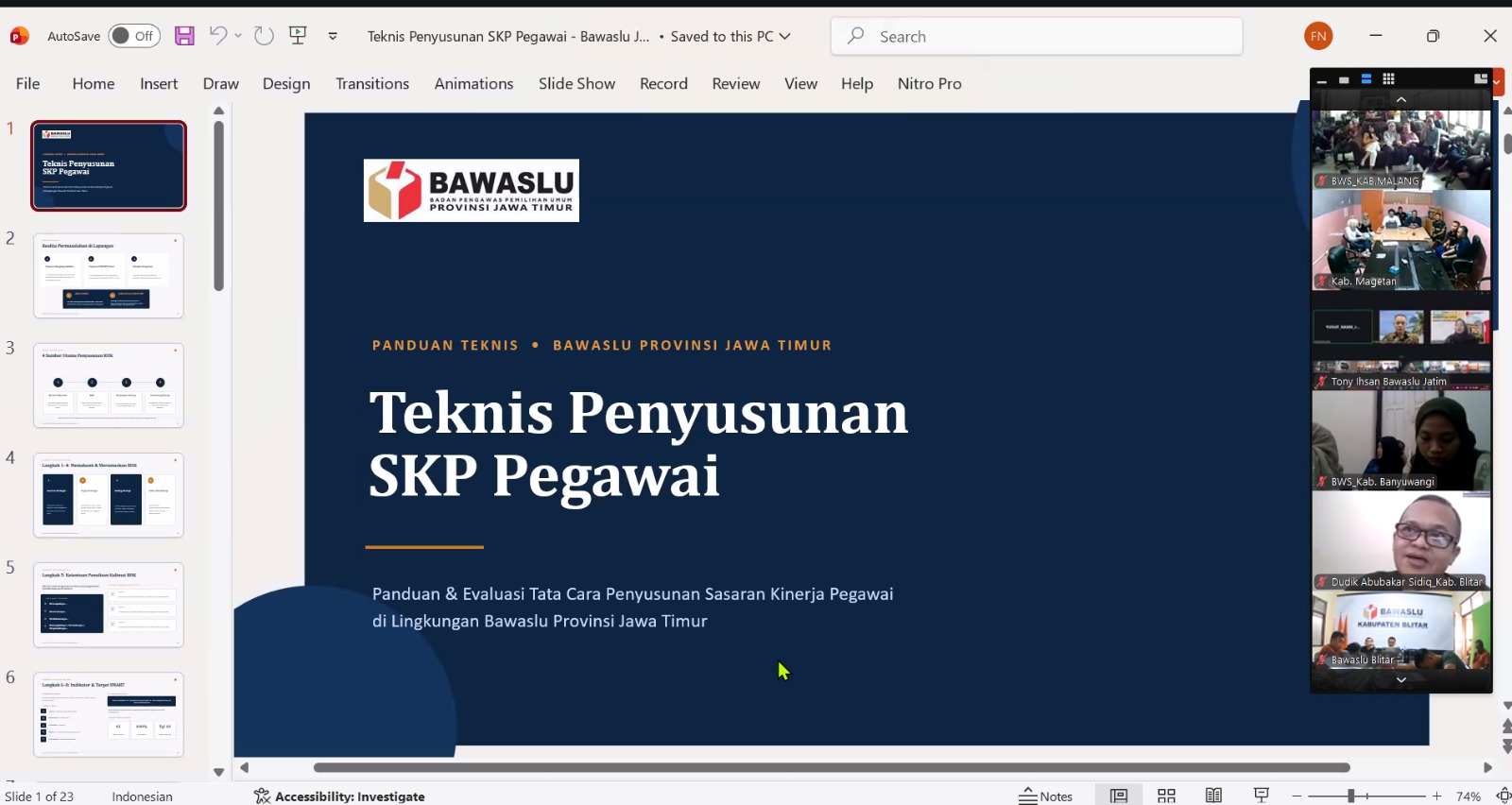This screenshot has height=805, width=1512.
Task: Open the FN account profile icon
Action: coord(1318,36)
